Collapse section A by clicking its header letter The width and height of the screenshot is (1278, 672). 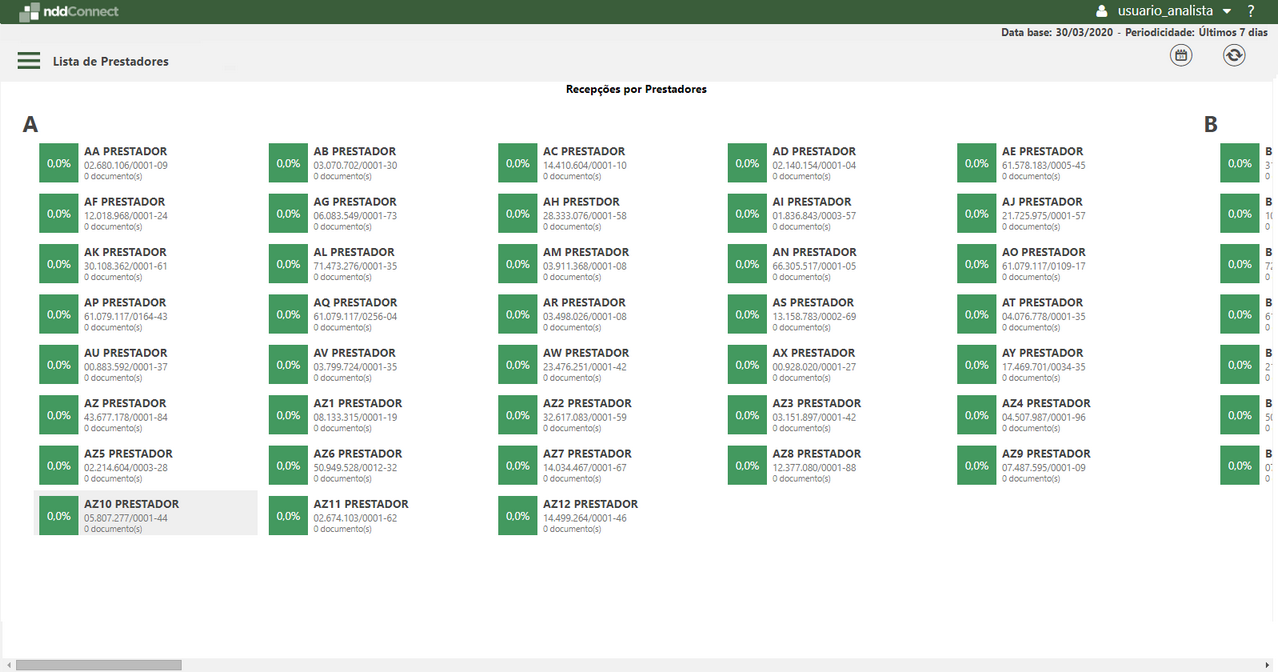30,125
